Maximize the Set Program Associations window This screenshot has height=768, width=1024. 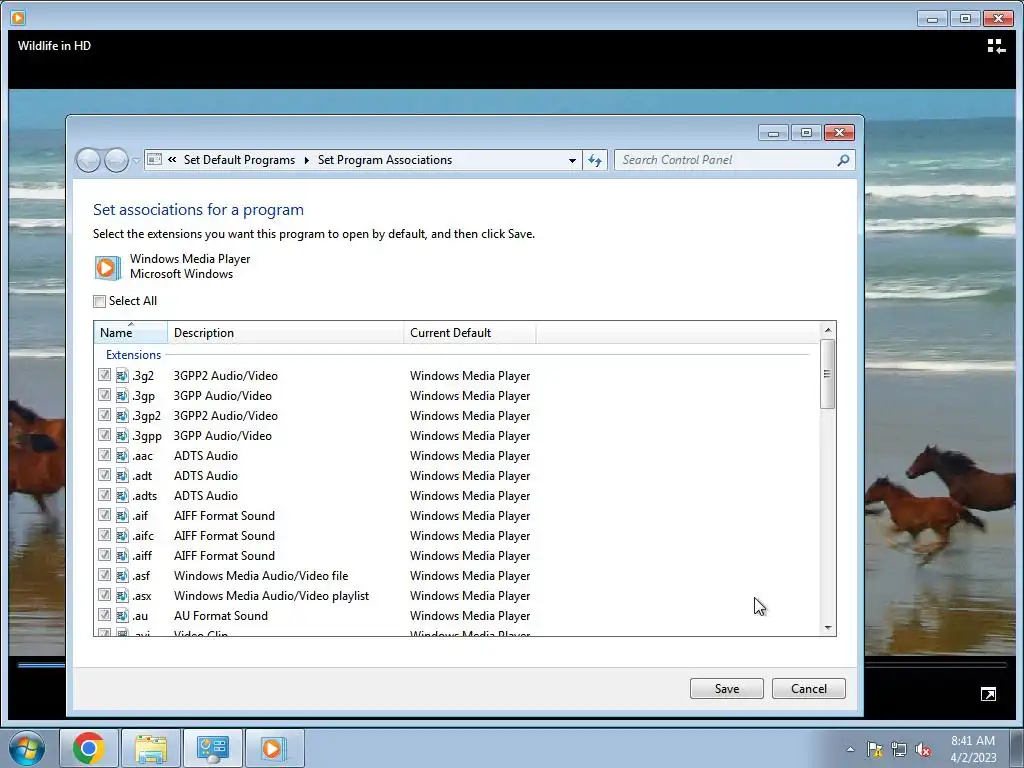click(x=806, y=133)
